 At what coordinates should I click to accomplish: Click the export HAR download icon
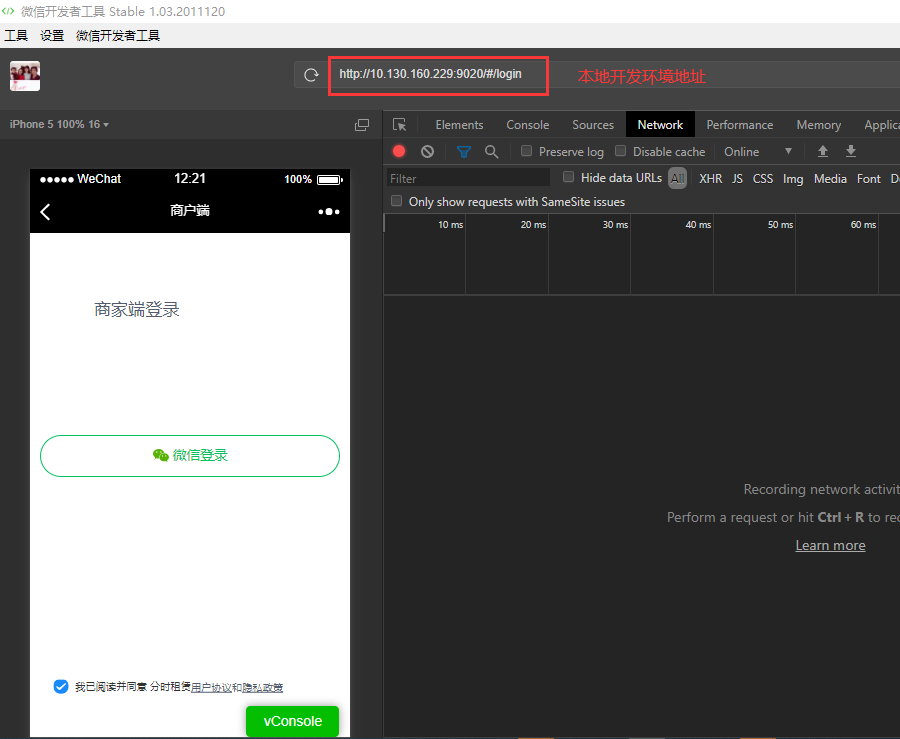click(851, 152)
